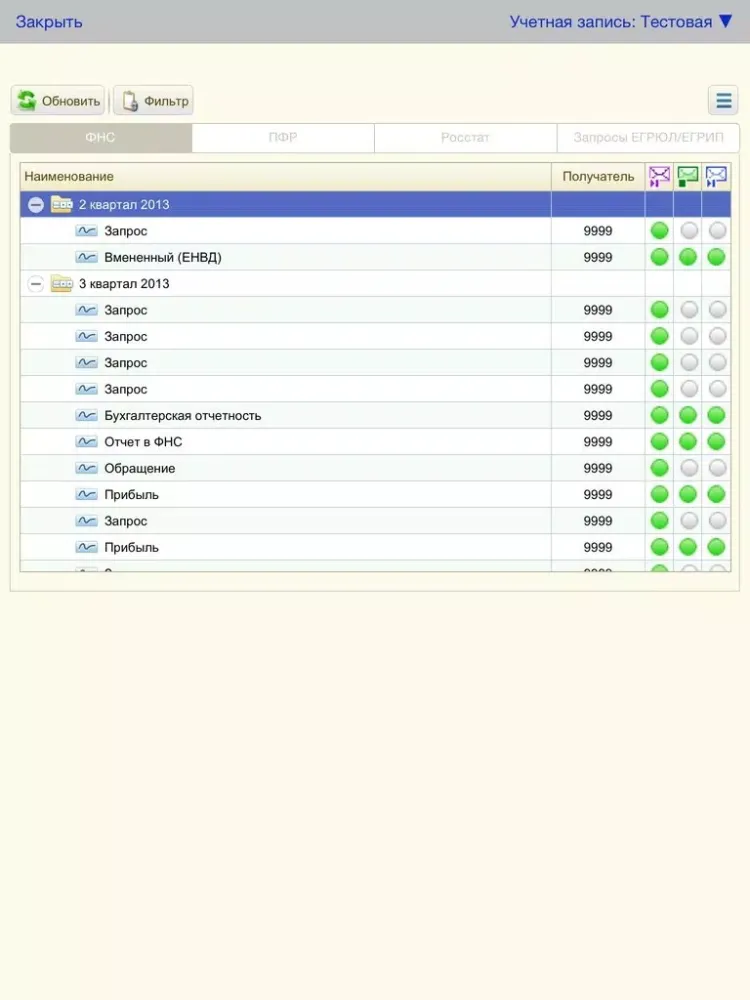Open the hamburger menu icon

tap(723, 101)
